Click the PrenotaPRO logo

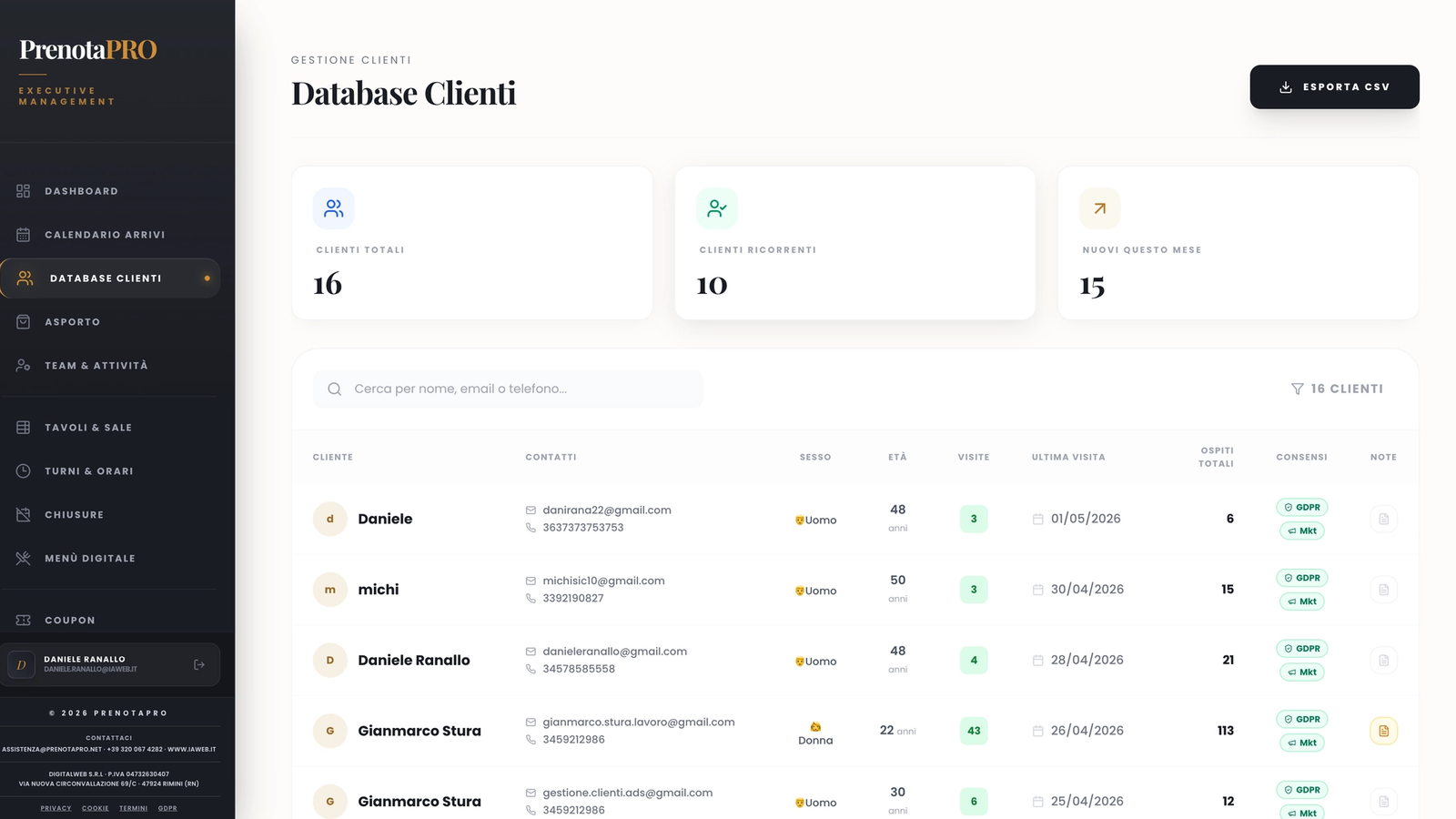coord(88,49)
